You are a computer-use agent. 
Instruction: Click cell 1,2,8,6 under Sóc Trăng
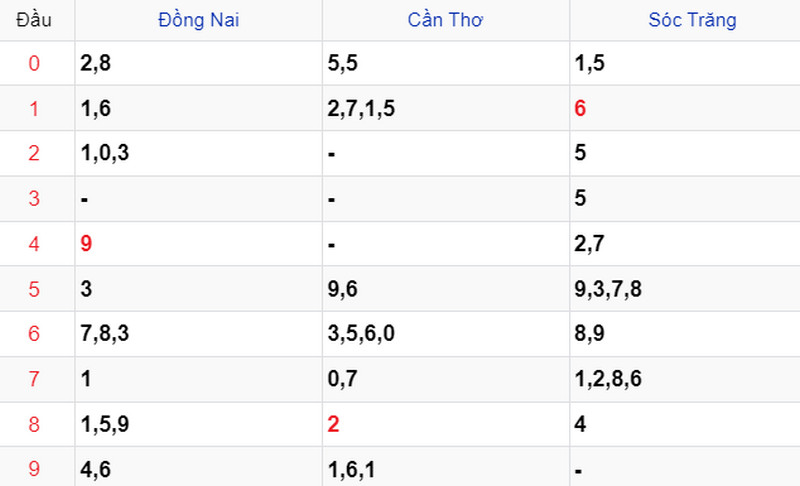click(608, 379)
